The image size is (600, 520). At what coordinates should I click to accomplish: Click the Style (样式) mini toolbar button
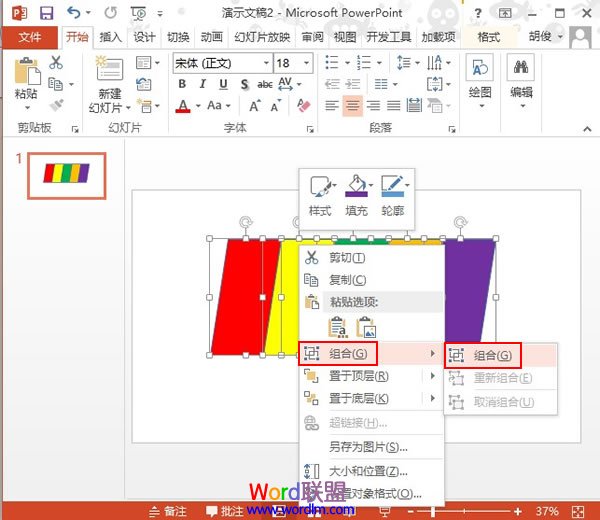click(x=320, y=196)
